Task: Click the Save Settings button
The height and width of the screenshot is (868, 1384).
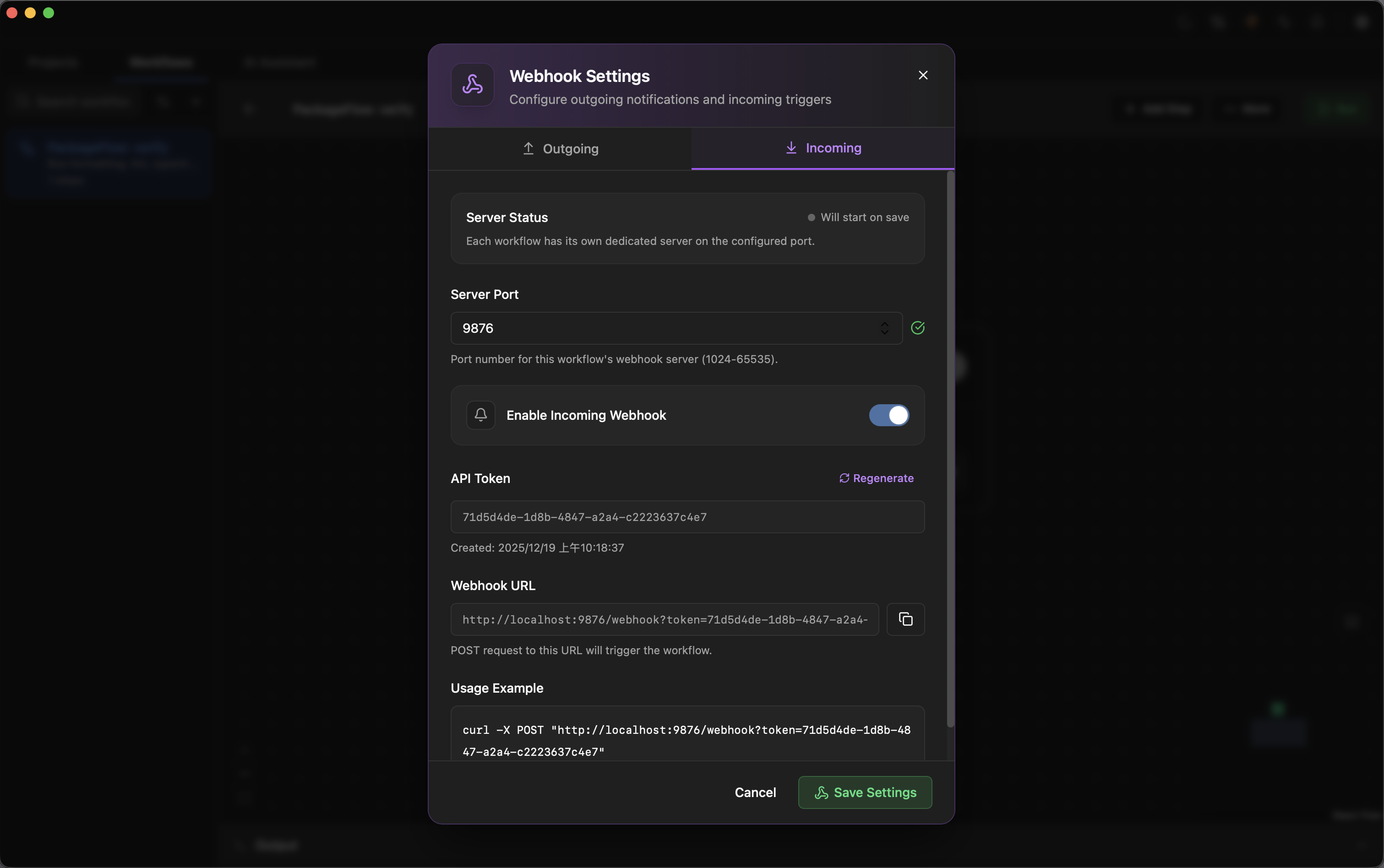Action: (864, 792)
